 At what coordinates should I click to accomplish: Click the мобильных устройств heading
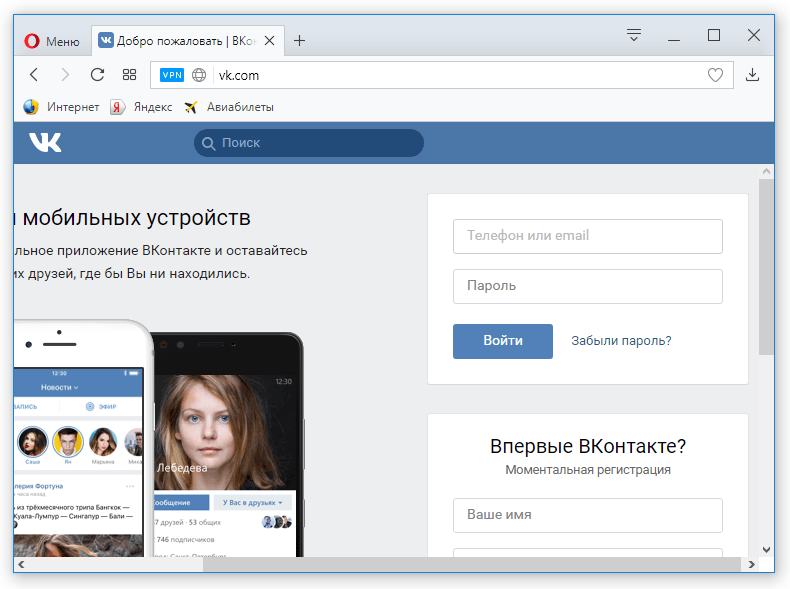[x=137, y=218]
